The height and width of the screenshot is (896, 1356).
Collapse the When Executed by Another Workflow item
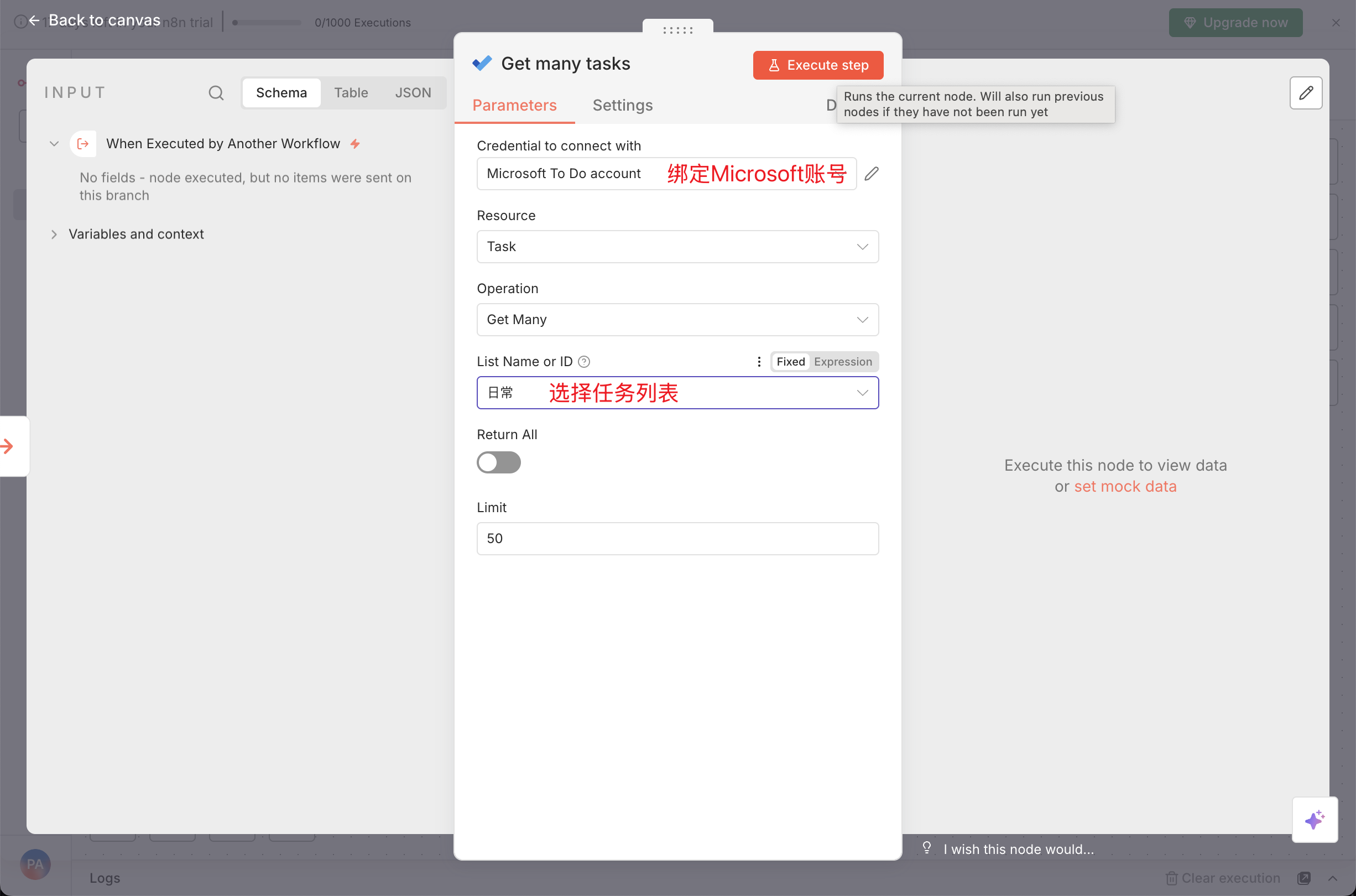54,144
